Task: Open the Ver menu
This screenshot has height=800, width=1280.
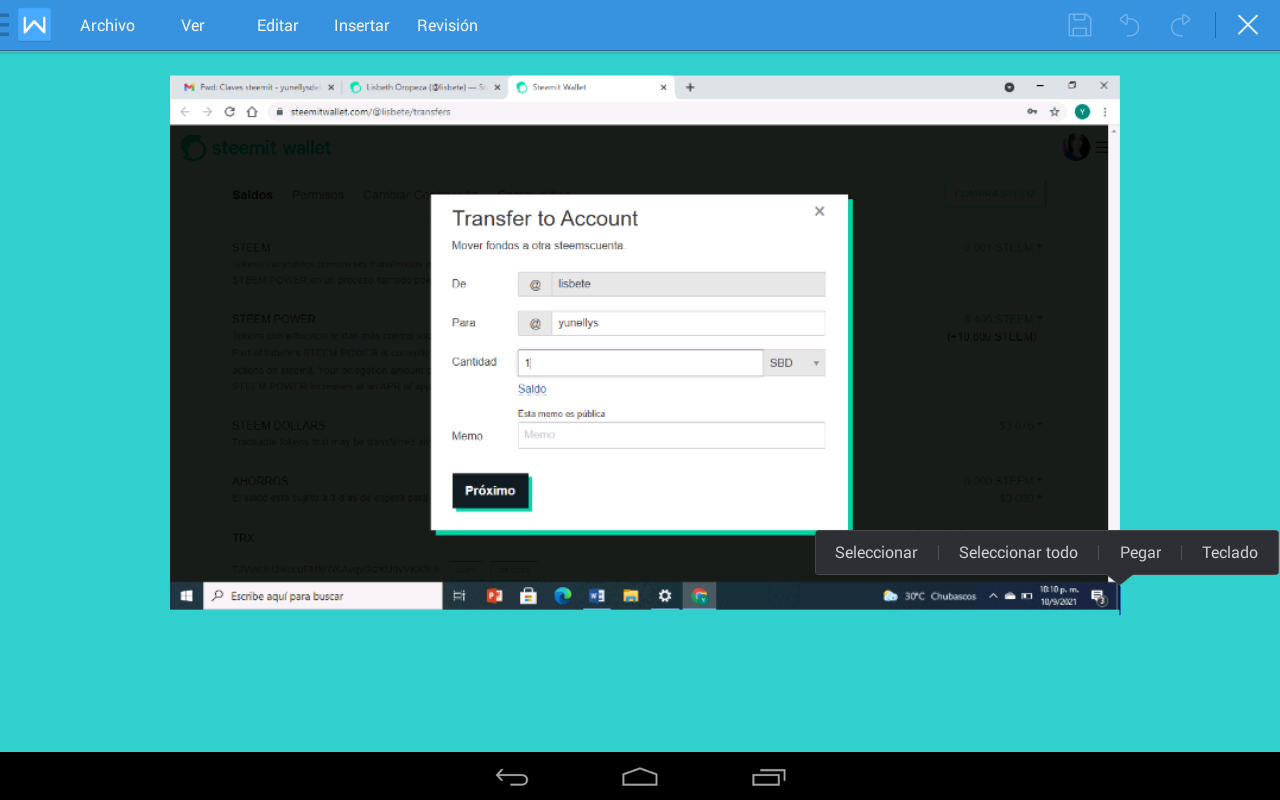Action: click(193, 26)
